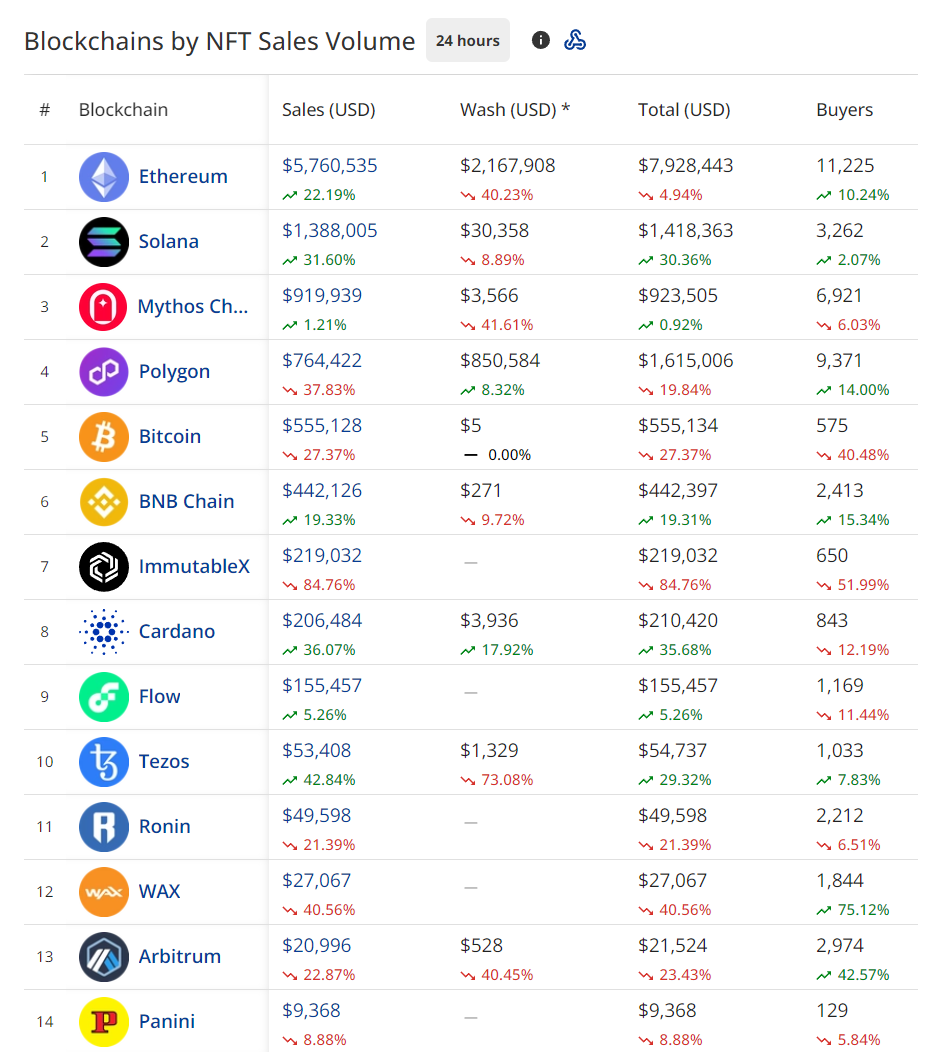Viewport: 929px width, 1052px height.
Task: Click the Ronin logo icon
Action: pos(104,827)
